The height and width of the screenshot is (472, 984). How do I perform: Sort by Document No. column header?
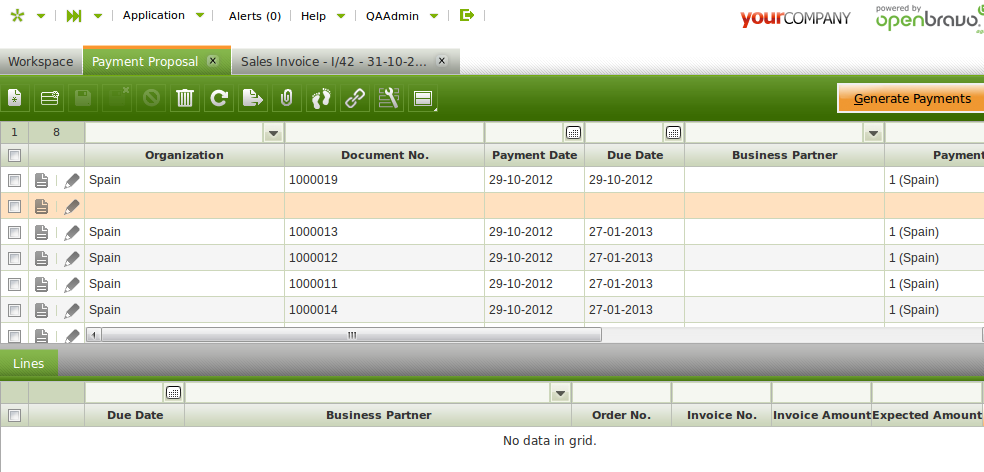pos(385,155)
